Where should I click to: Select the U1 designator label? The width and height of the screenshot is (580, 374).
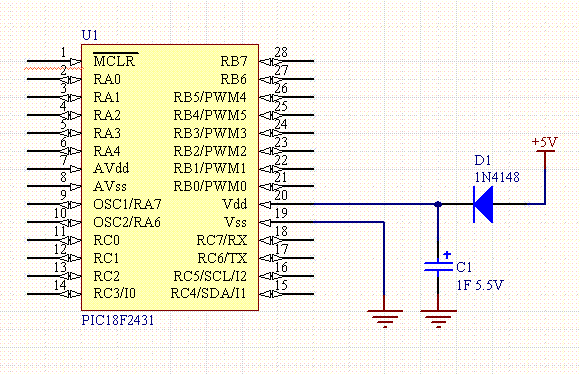coord(90,35)
